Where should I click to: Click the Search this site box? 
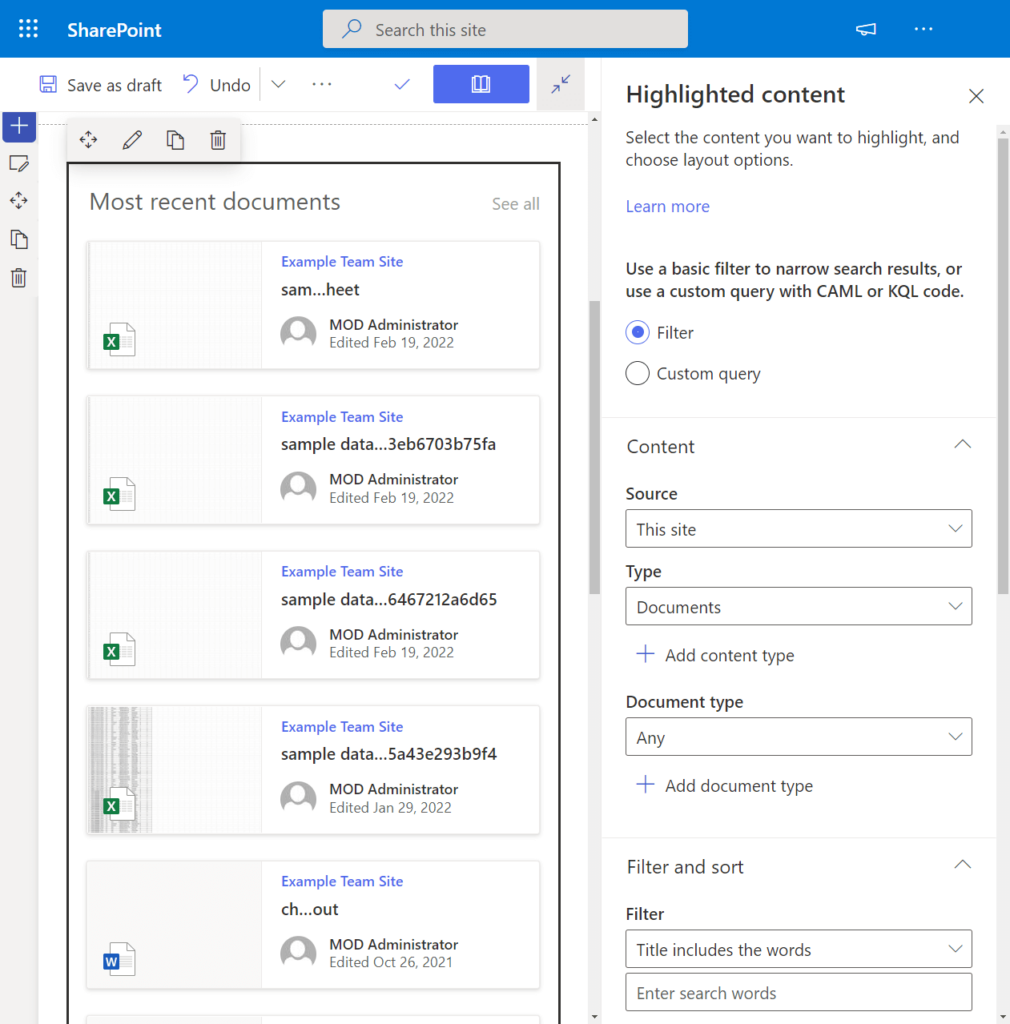[x=505, y=29]
